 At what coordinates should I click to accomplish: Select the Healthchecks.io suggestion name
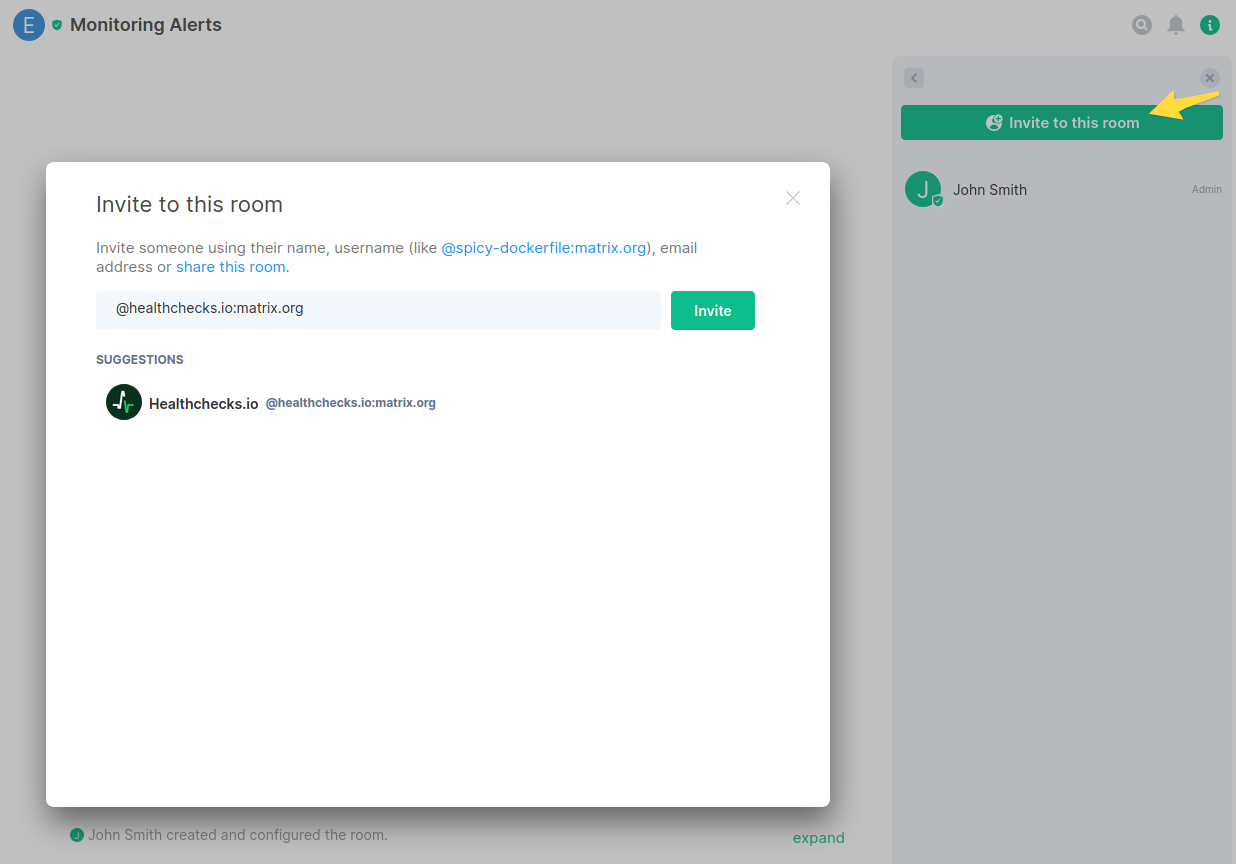pyautogui.click(x=204, y=404)
